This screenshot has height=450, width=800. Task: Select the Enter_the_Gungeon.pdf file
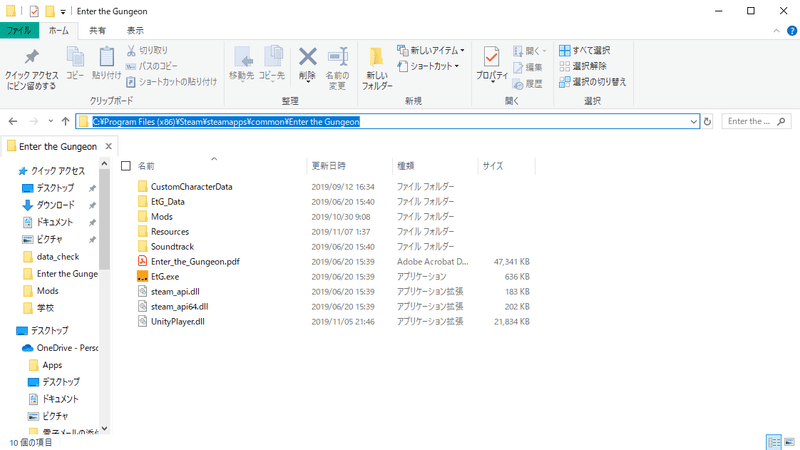click(188, 262)
